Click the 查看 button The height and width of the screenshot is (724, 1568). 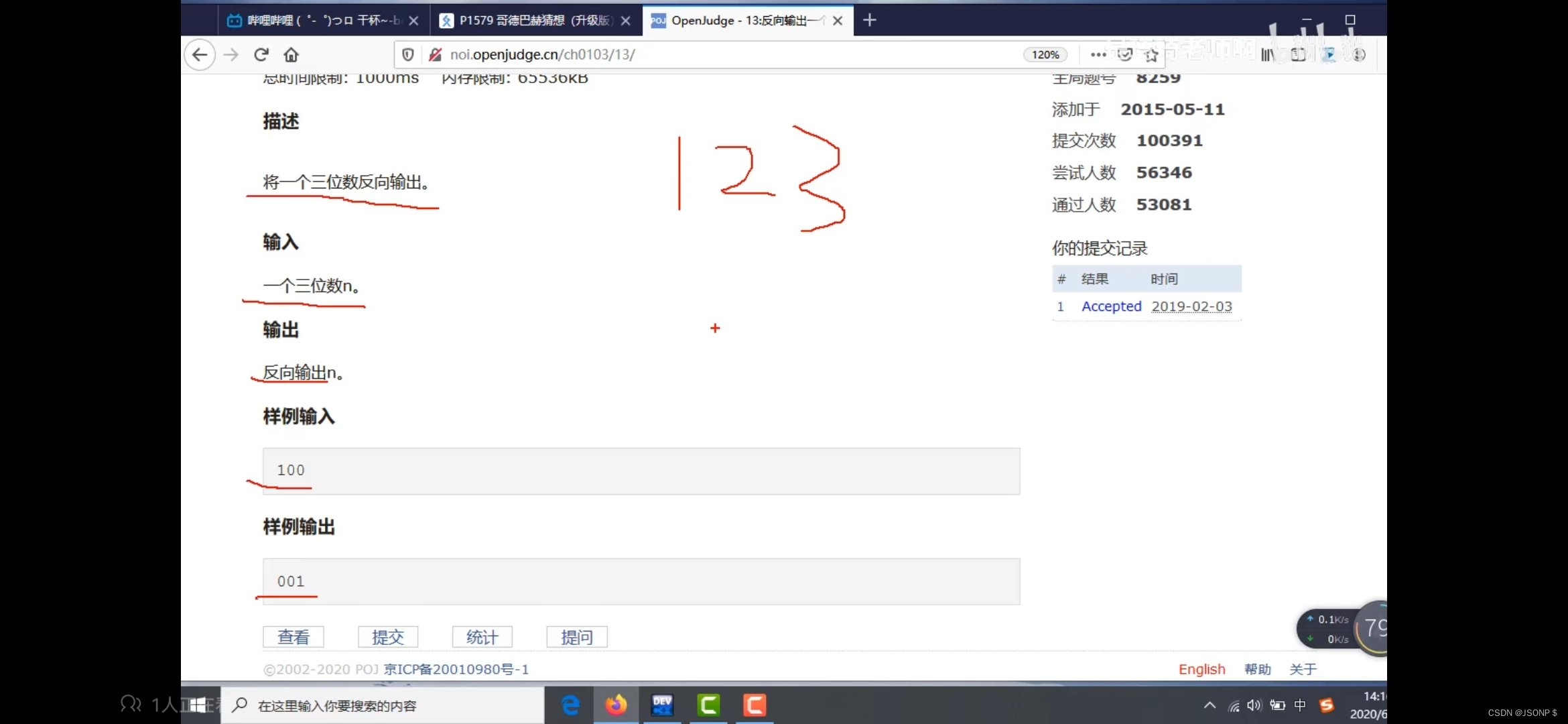click(293, 637)
